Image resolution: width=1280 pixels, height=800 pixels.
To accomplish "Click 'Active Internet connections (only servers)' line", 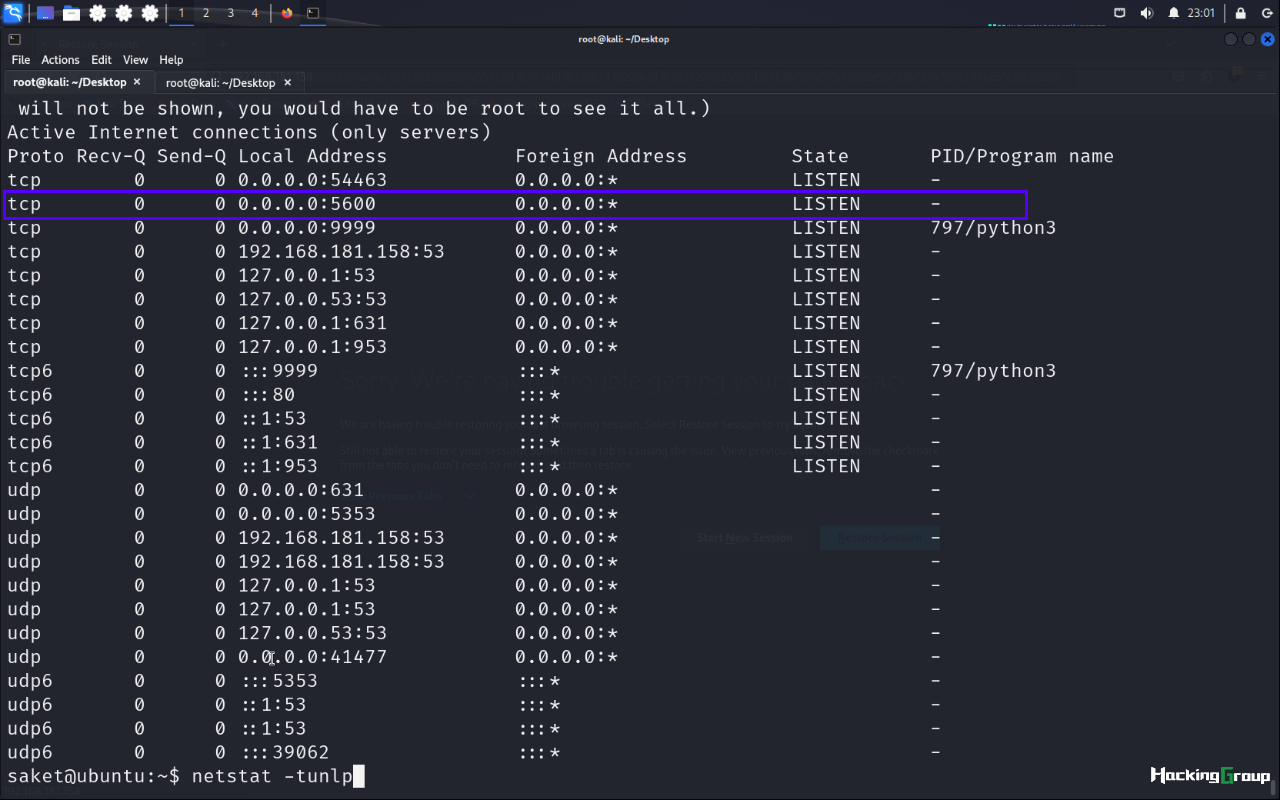I will (250, 132).
